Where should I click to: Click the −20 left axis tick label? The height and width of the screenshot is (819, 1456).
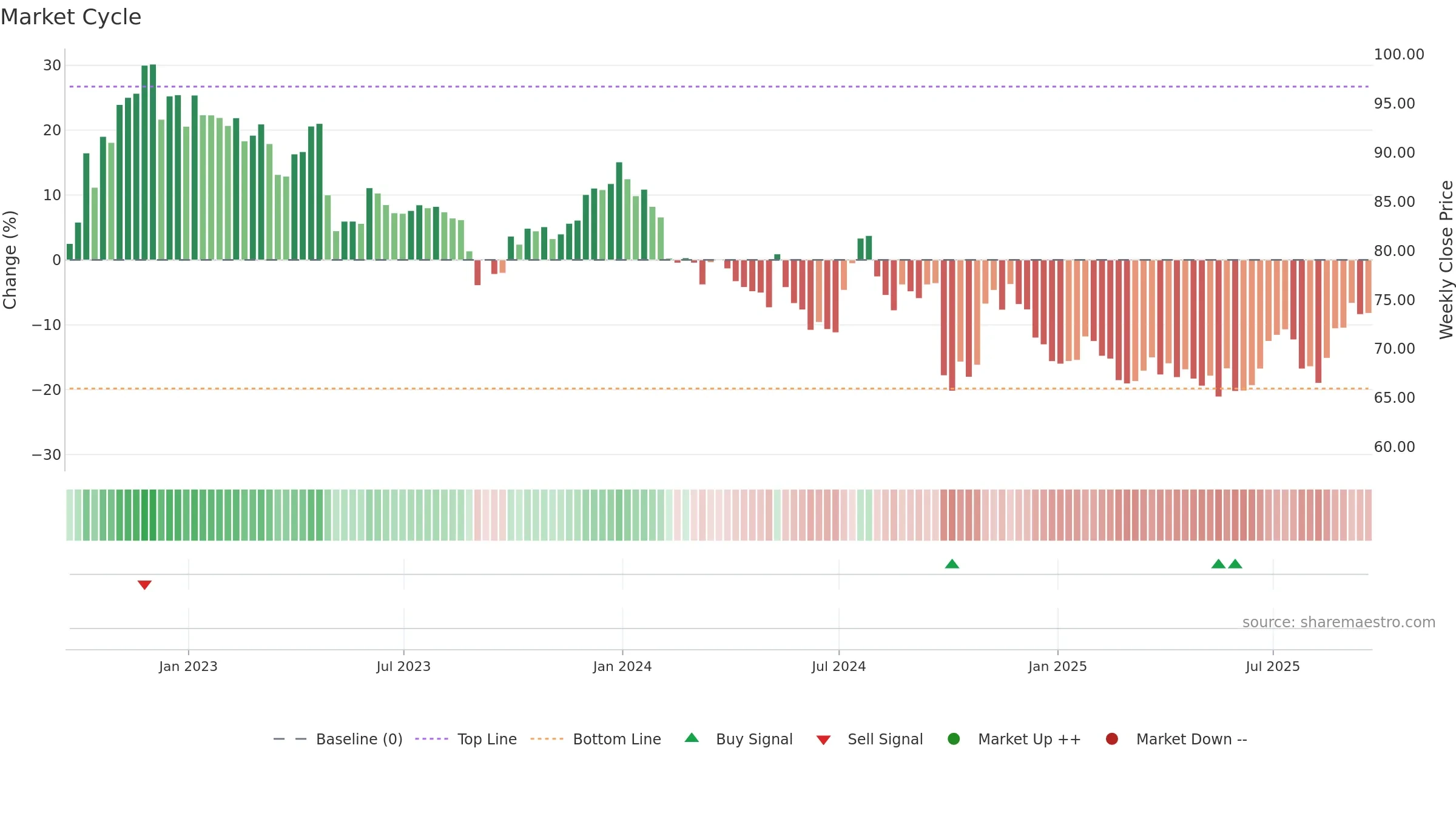tap(47, 390)
